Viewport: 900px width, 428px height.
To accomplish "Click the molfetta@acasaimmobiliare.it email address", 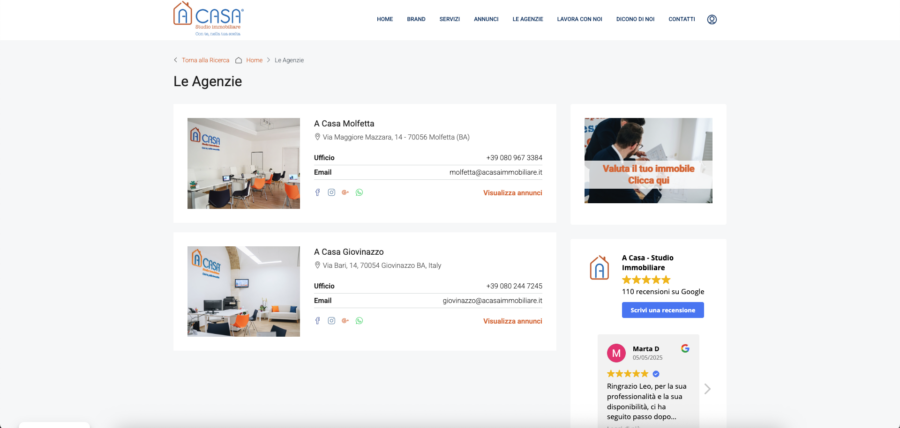I will tap(495, 172).
